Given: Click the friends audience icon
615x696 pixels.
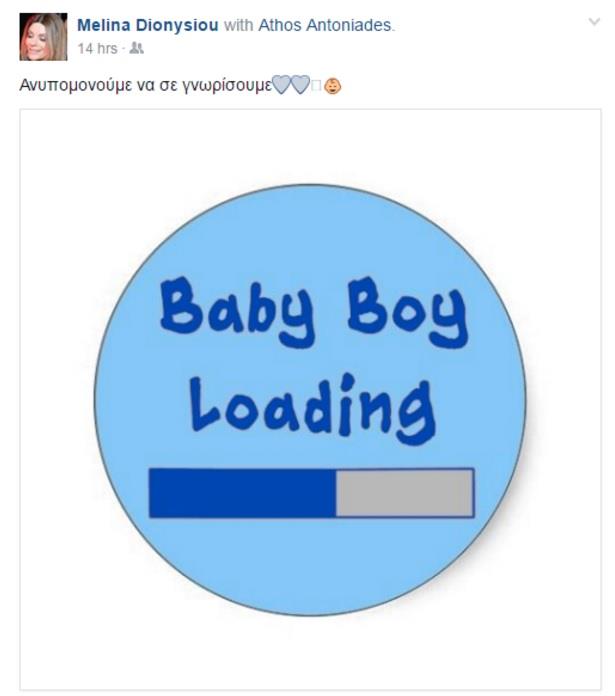Looking at the screenshot, I should [136, 48].
